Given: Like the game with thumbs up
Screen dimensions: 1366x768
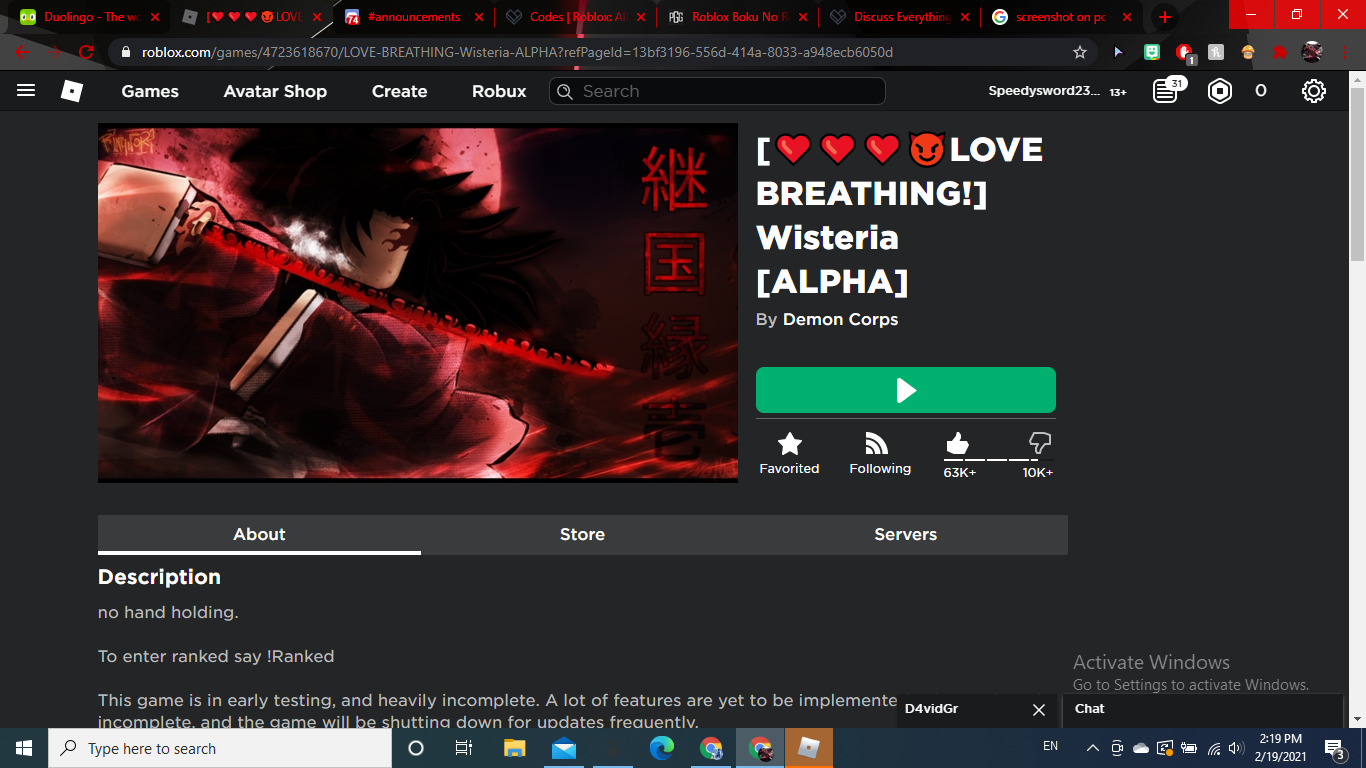Looking at the screenshot, I should [x=958, y=444].
